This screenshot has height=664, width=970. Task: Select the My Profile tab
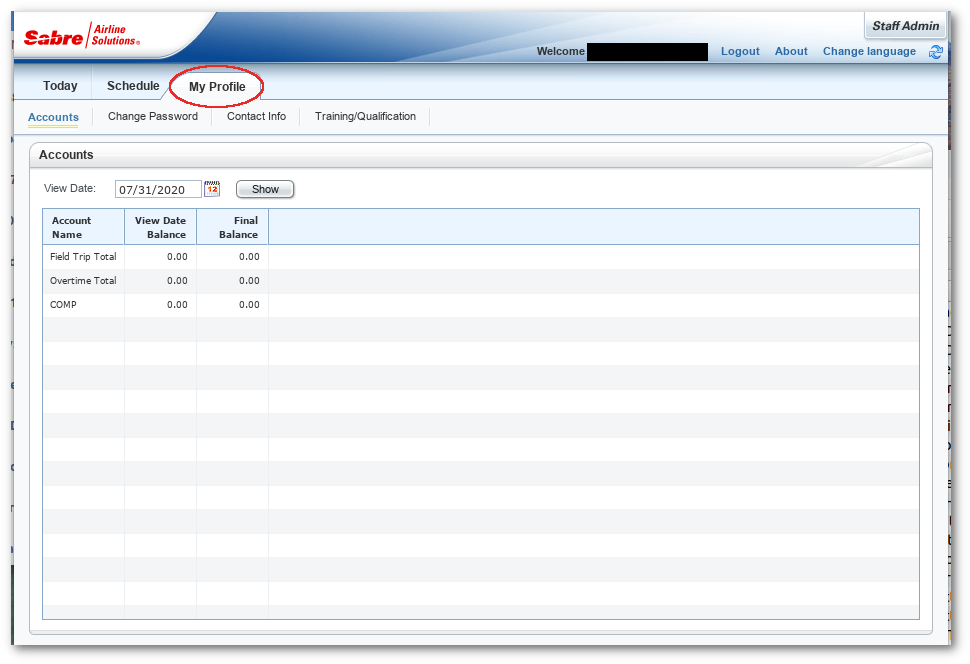point(217,87)
